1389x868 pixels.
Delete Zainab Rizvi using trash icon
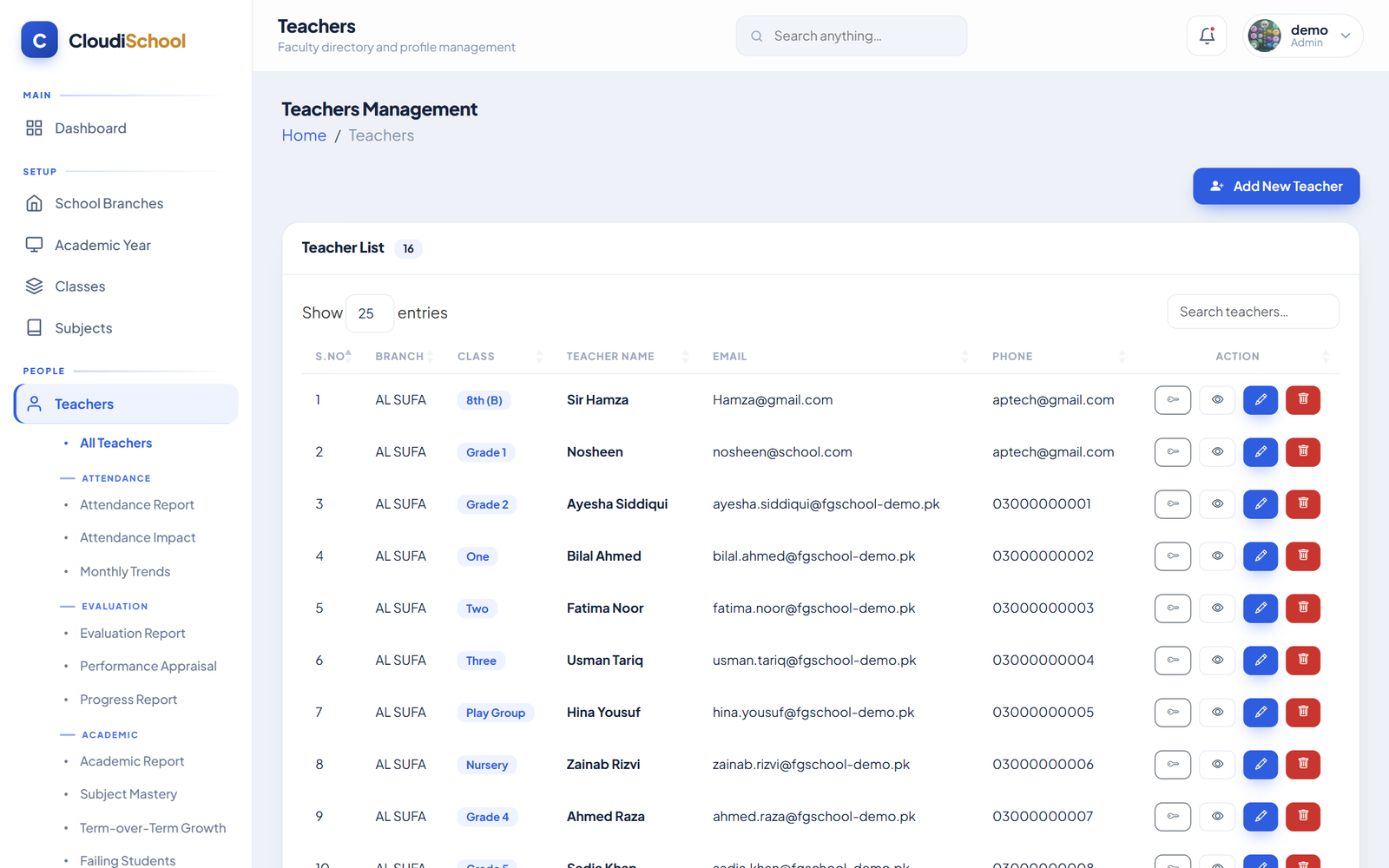click(1303, 765)
